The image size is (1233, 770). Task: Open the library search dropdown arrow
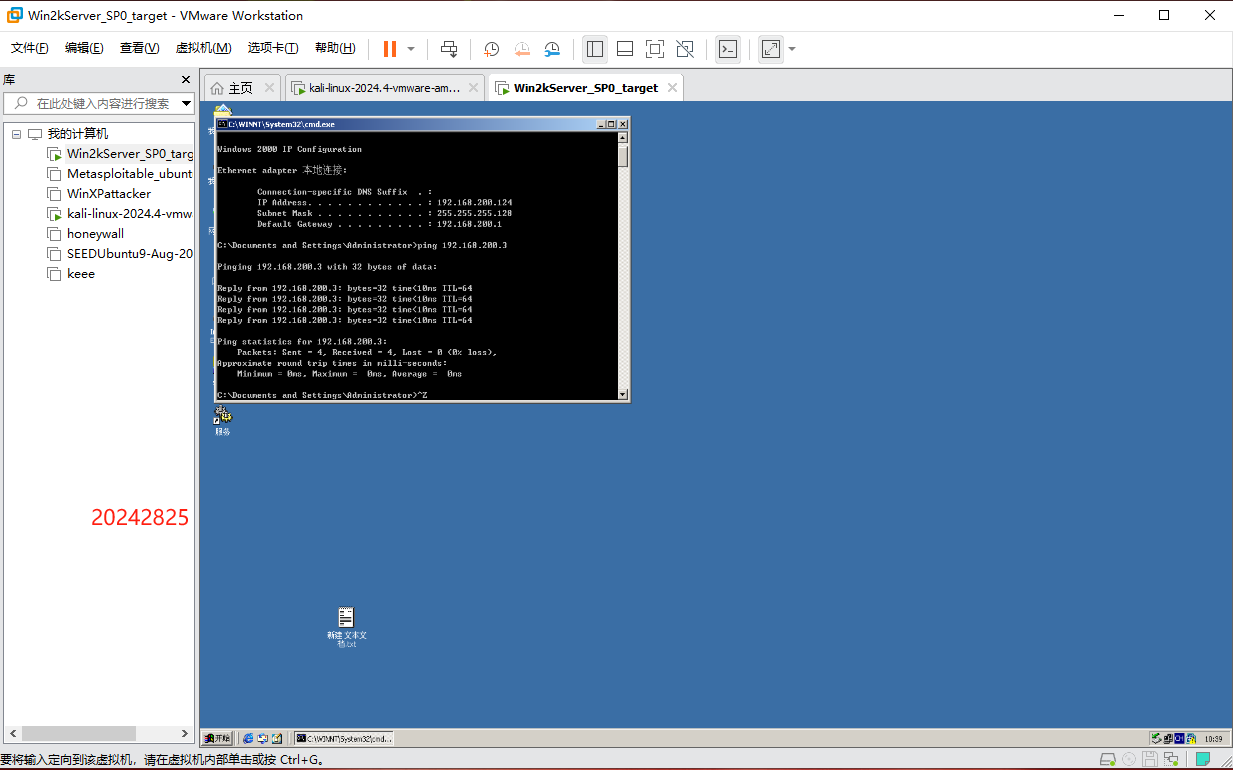click(x=186, y=103)
